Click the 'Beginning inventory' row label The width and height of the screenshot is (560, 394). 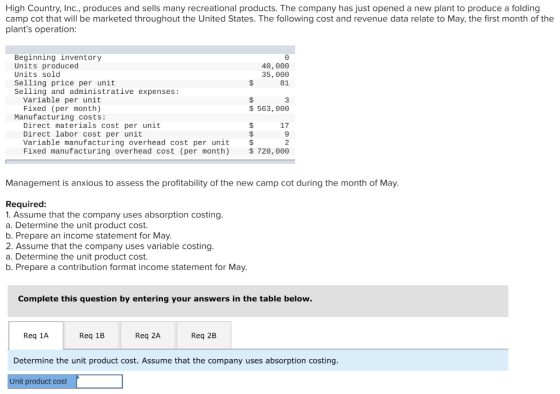click(58, 58)
